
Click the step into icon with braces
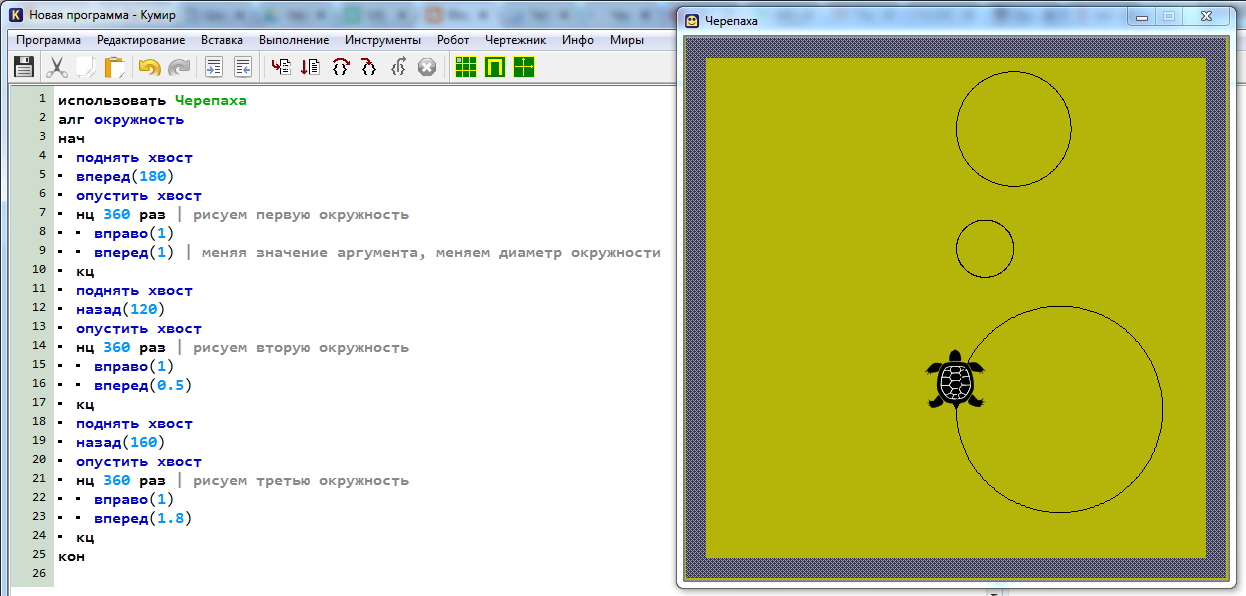click(x=368, y=67)
